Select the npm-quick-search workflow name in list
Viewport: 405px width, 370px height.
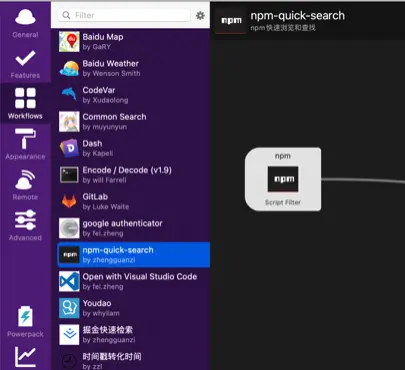tap(118, 250)
